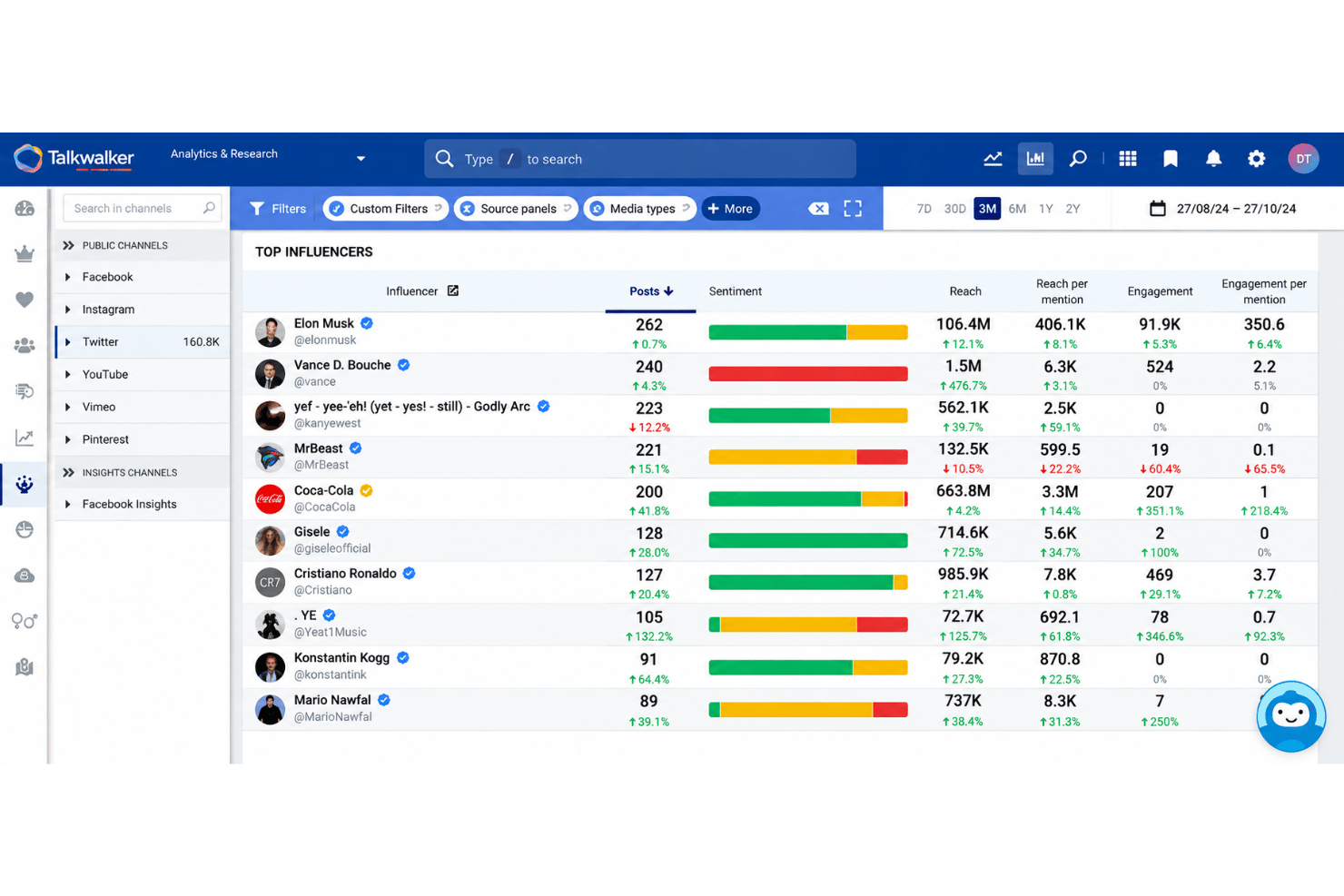
Task: Open the Coca-Cola influencer name
Action: click(x=323, y=490)
